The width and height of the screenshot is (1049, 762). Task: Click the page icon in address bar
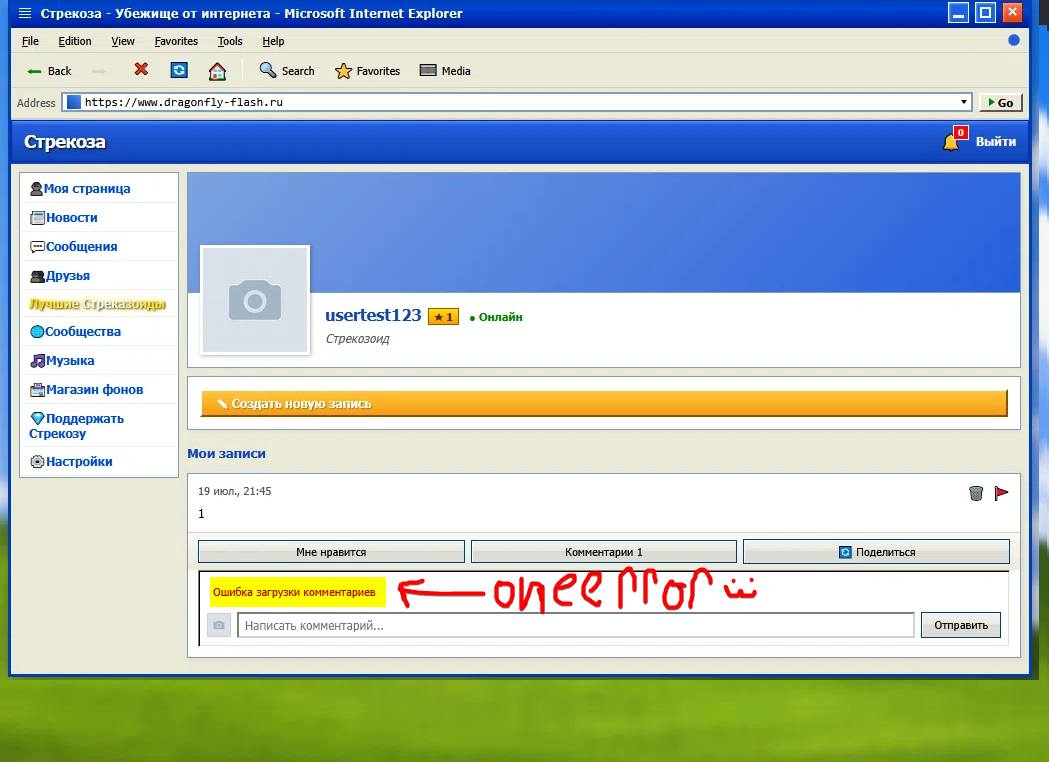(74, 102)
